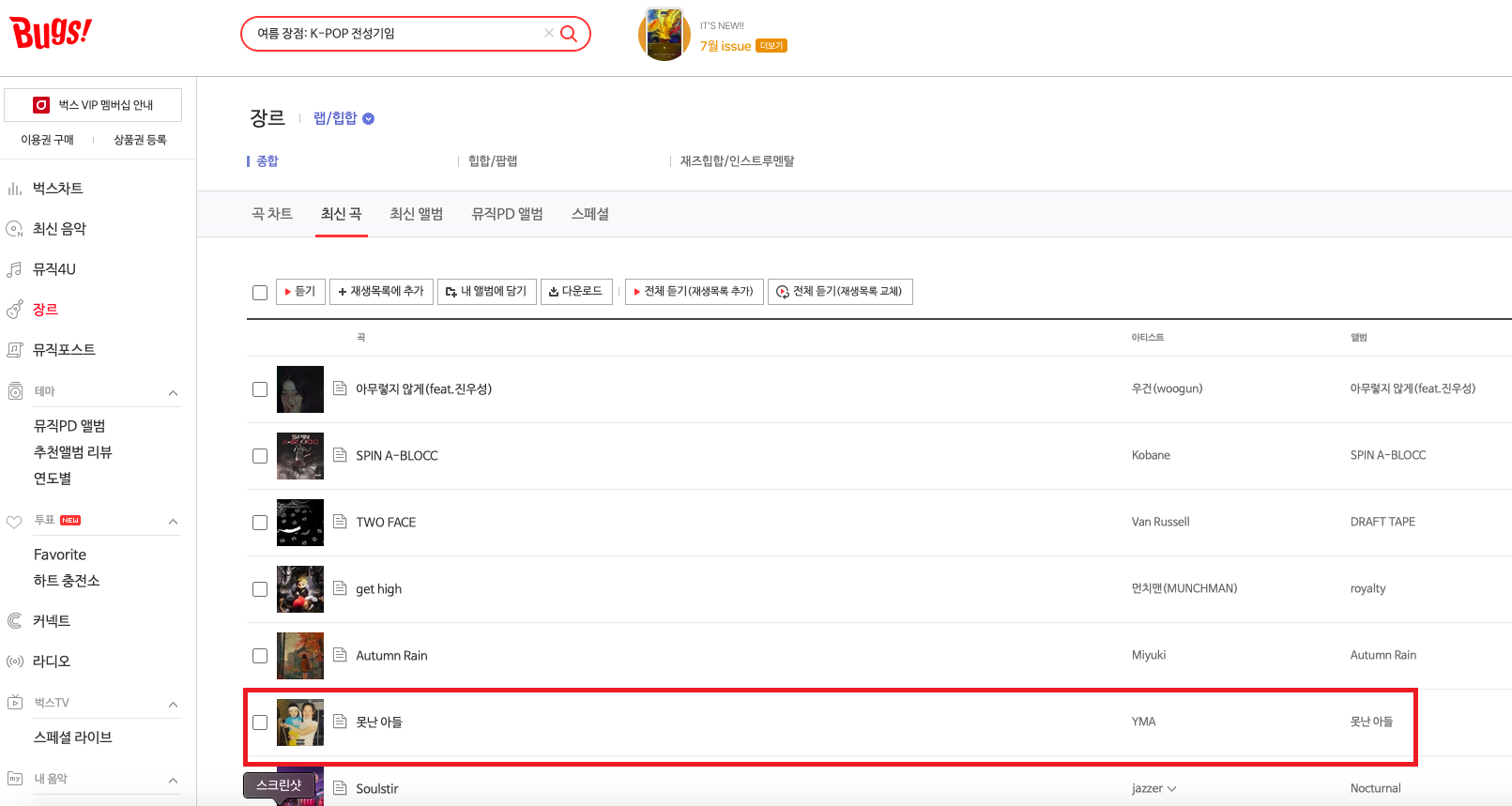Open 연도별 in the sidebar
The width and height of the screenshot is (1512, 806).
[53, 479]
